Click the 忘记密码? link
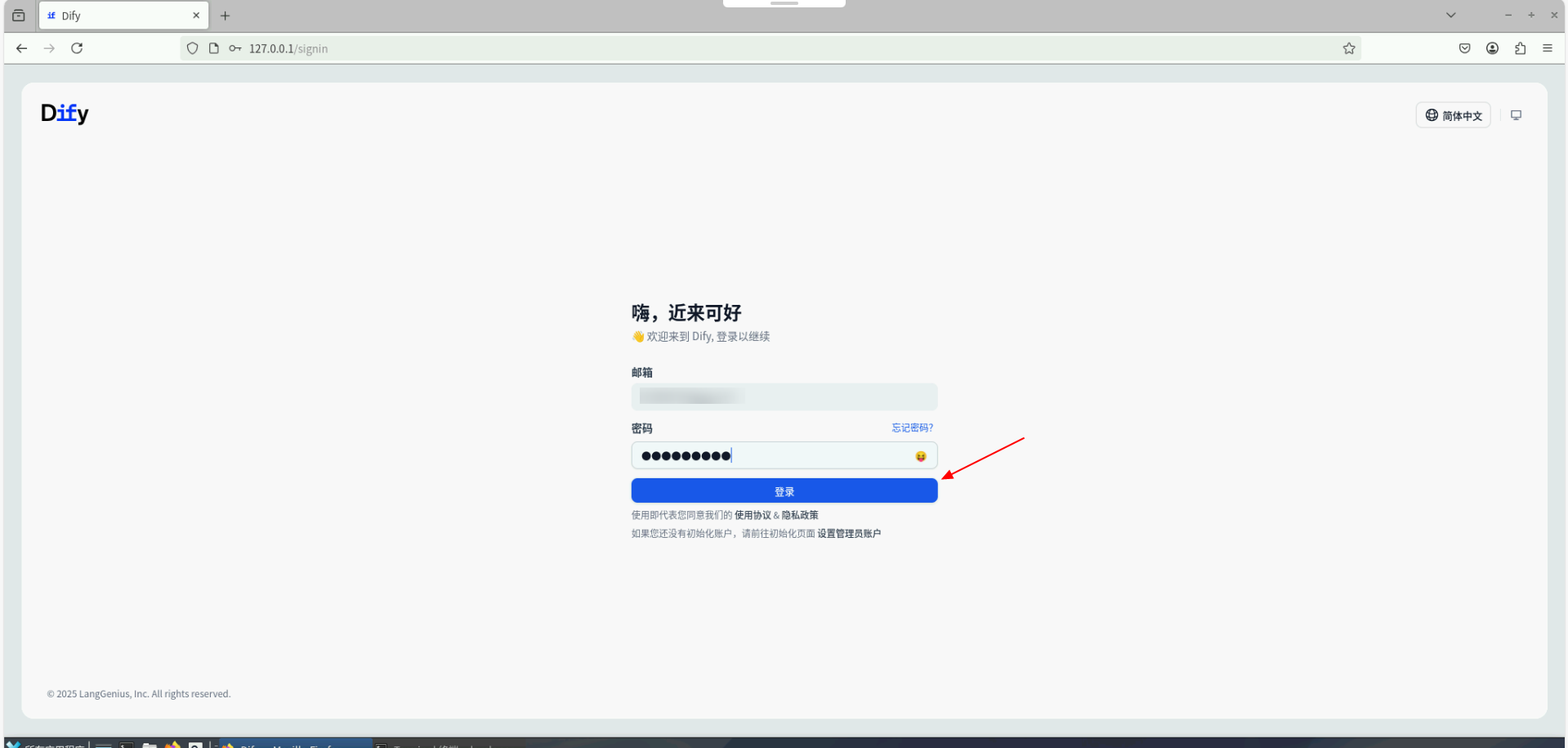 (x=912, y=428)
